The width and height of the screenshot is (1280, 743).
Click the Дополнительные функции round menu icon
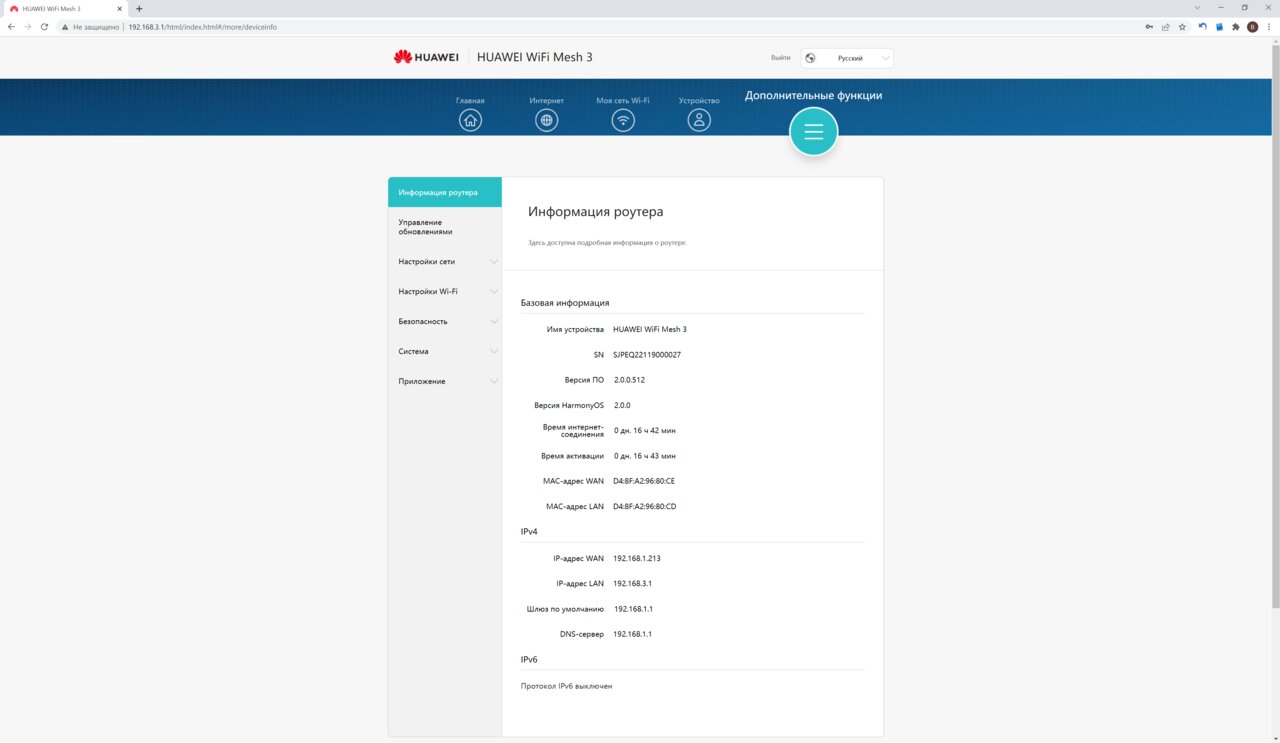813,132
